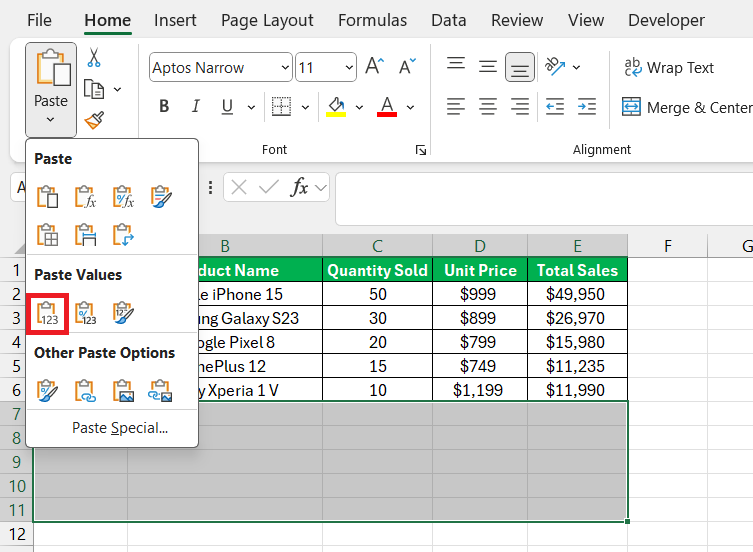Select column F header
The image size is (753, 552).
click(x=668, y=246)
